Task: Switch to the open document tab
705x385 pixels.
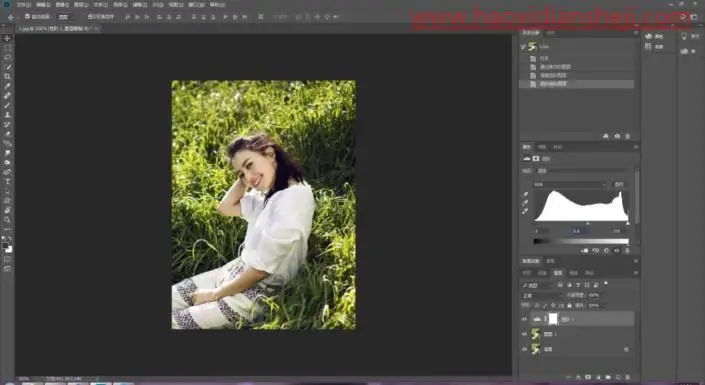Action: point(57,28)
